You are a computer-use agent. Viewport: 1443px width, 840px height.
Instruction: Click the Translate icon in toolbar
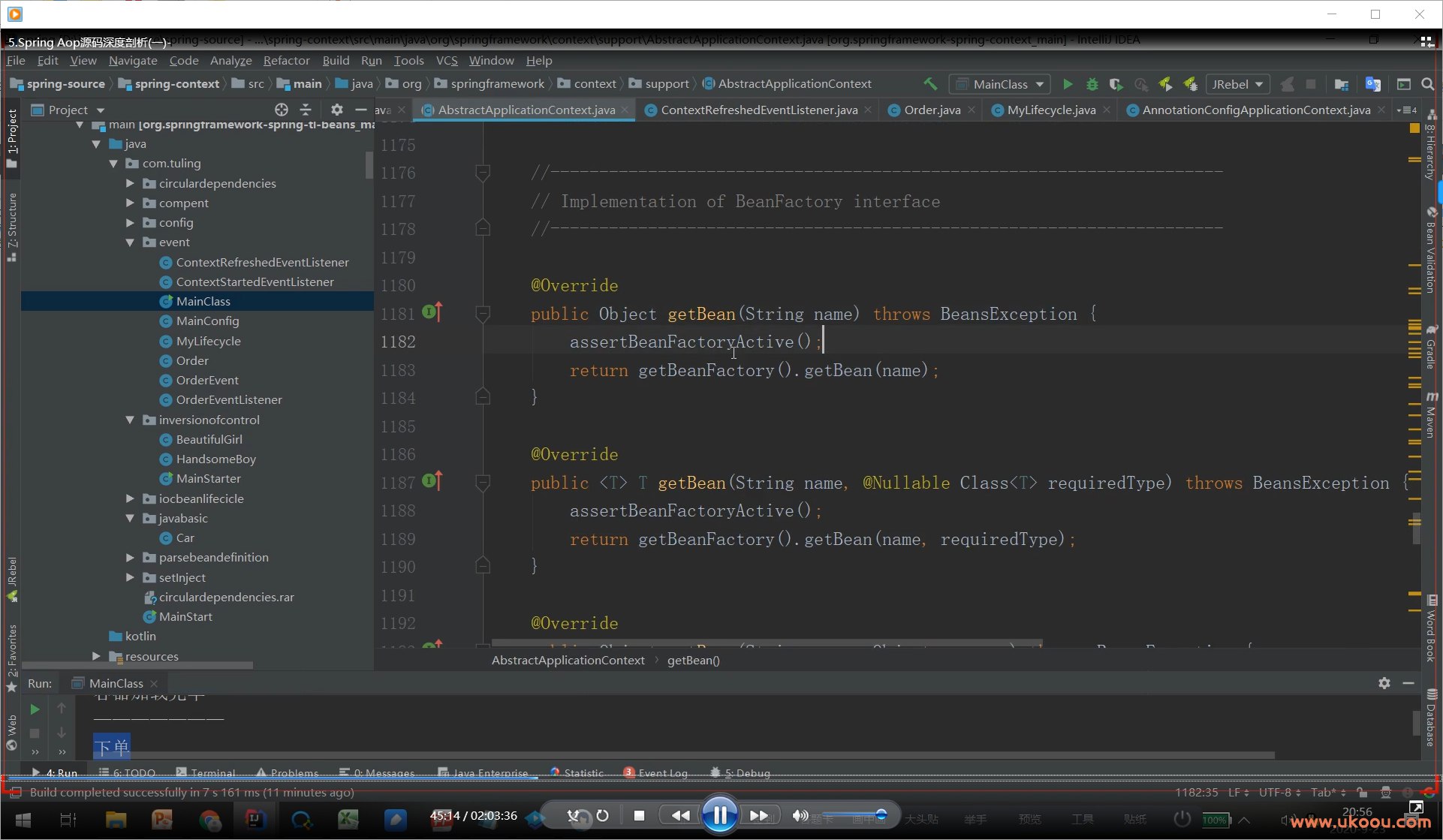tap(1372, 84)
